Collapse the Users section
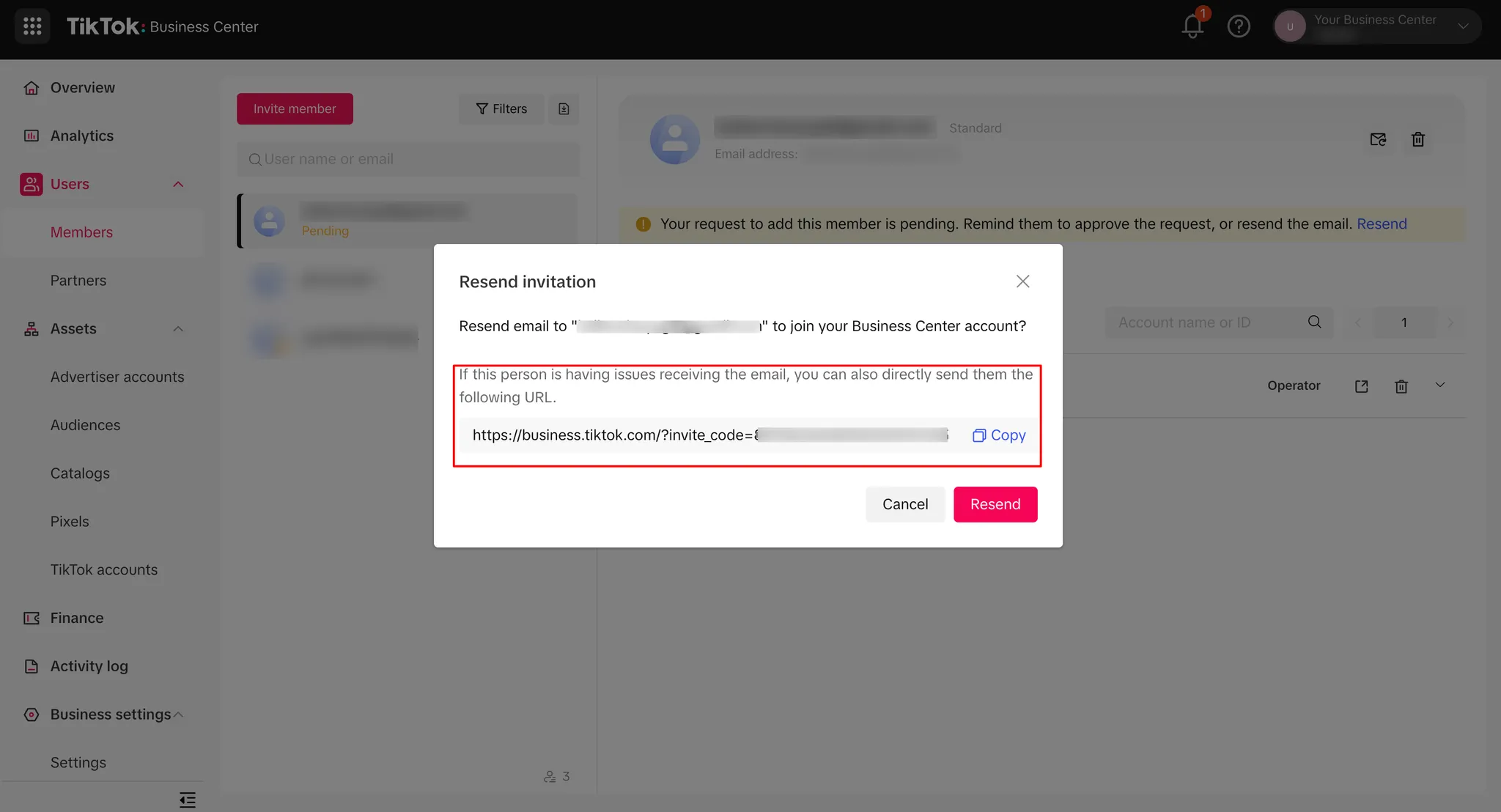 [178, 184]
